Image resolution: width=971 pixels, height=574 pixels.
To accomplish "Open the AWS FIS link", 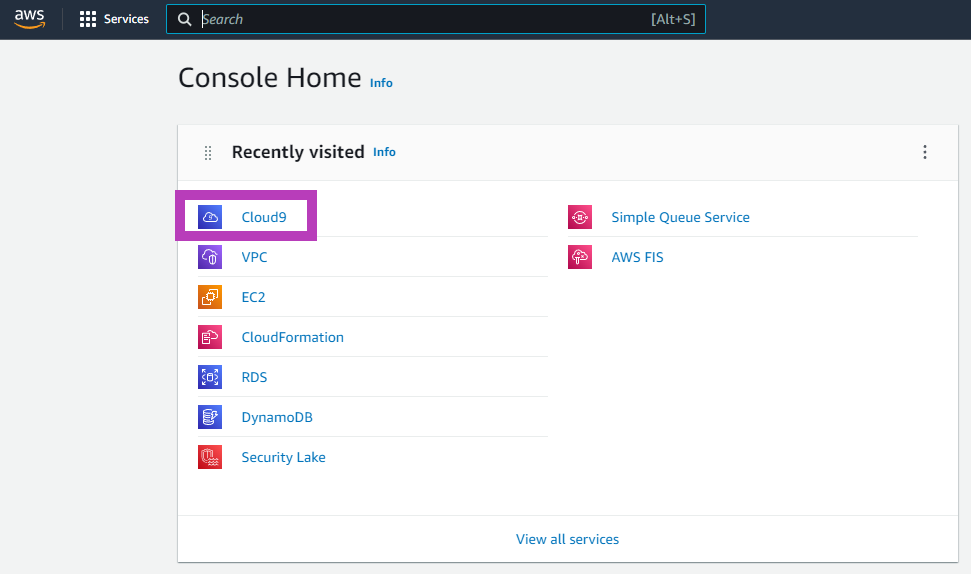I will tap(637, 257).
